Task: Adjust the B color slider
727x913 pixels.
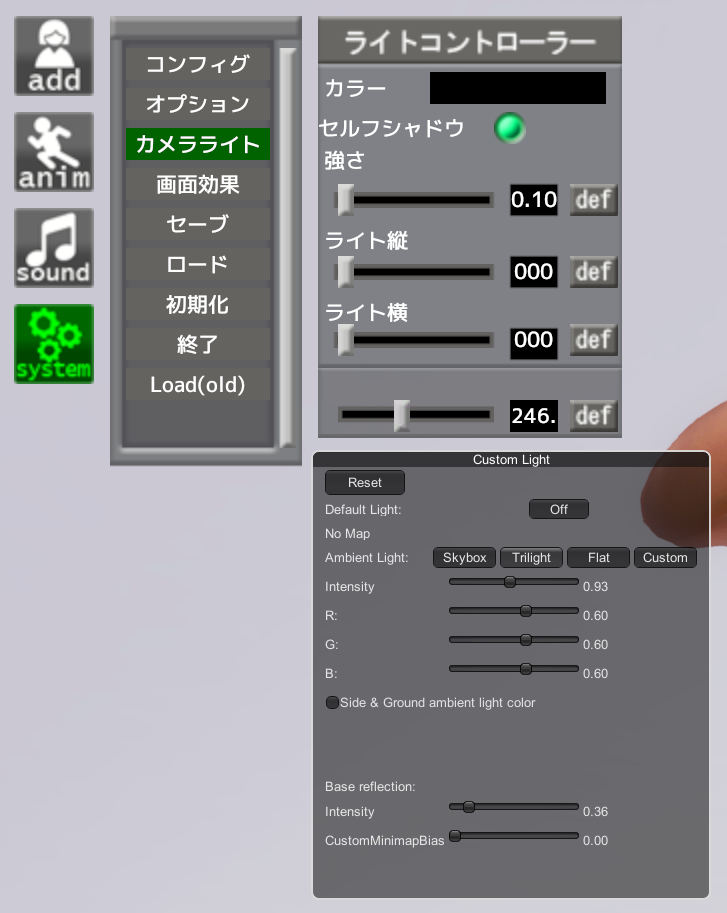Action: tap(514, 669)
